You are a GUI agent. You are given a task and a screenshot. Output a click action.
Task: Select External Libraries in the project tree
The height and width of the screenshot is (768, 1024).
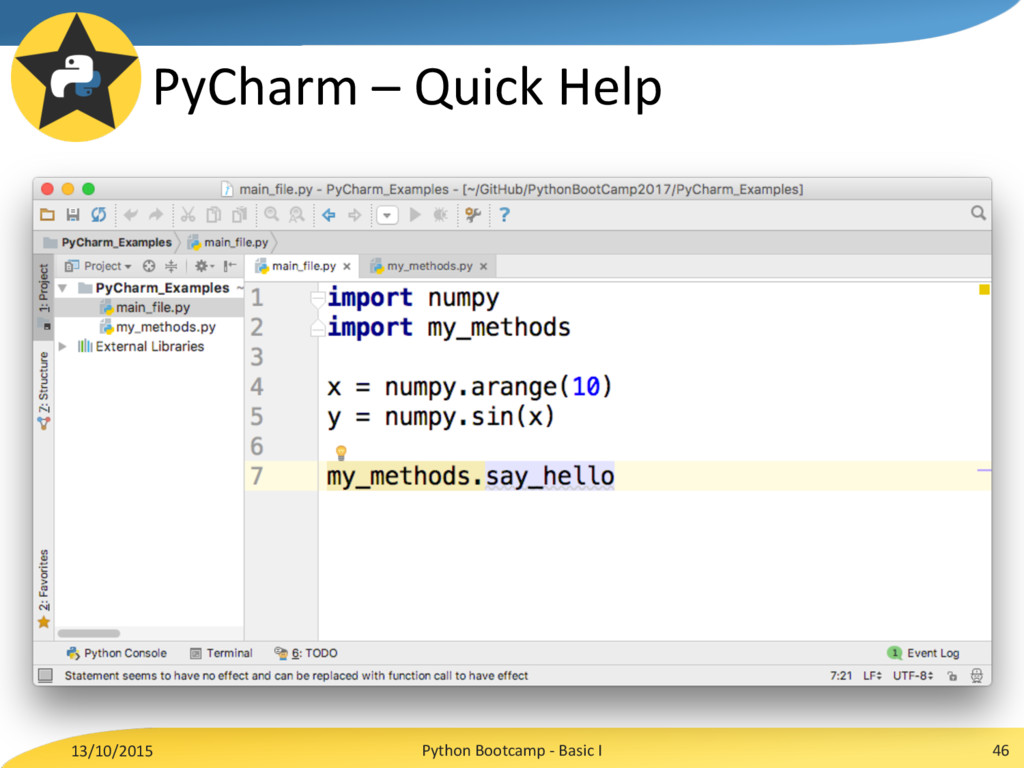(150, 346)
